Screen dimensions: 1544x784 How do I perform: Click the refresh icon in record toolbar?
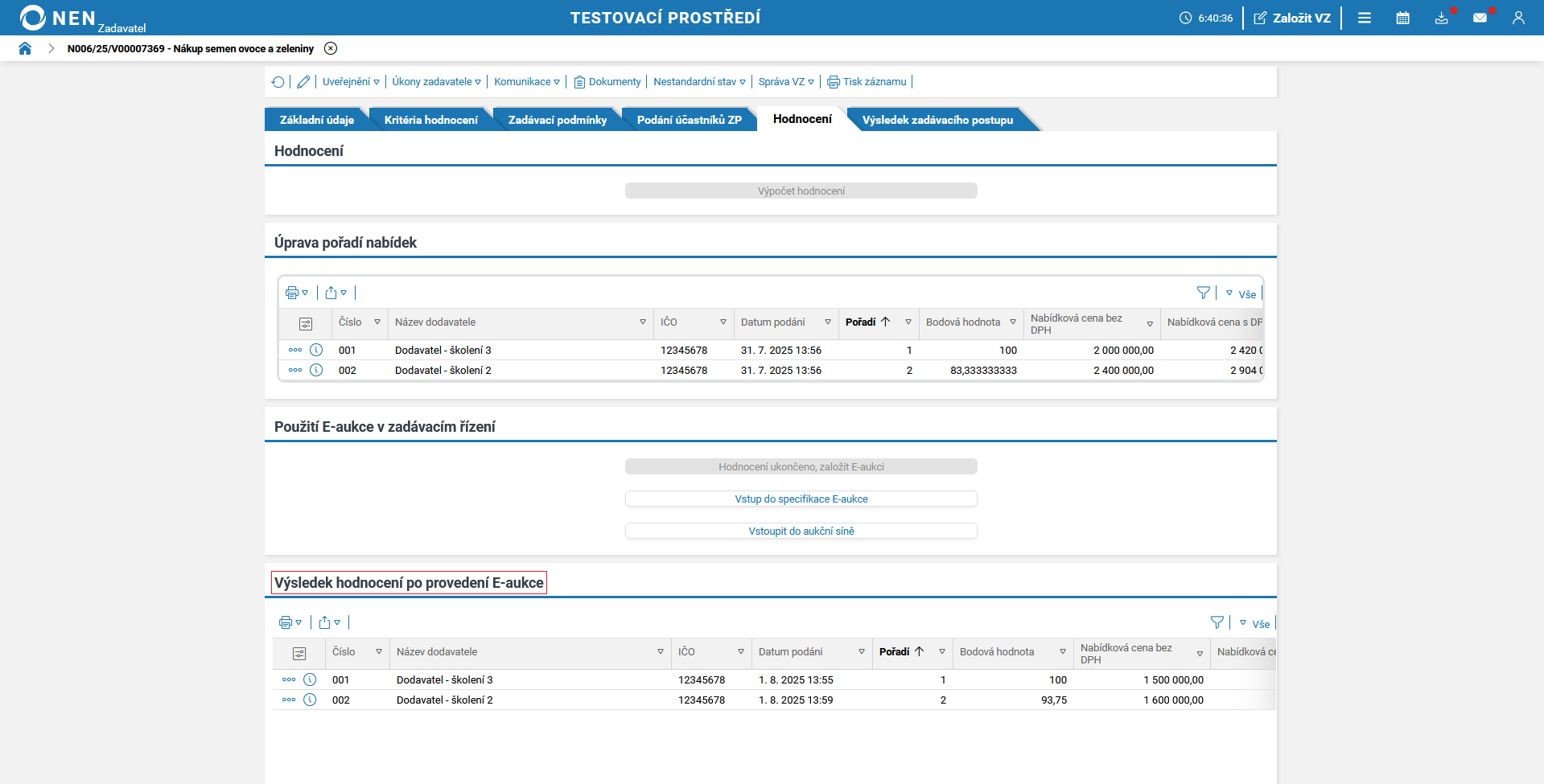pos(278,82)
